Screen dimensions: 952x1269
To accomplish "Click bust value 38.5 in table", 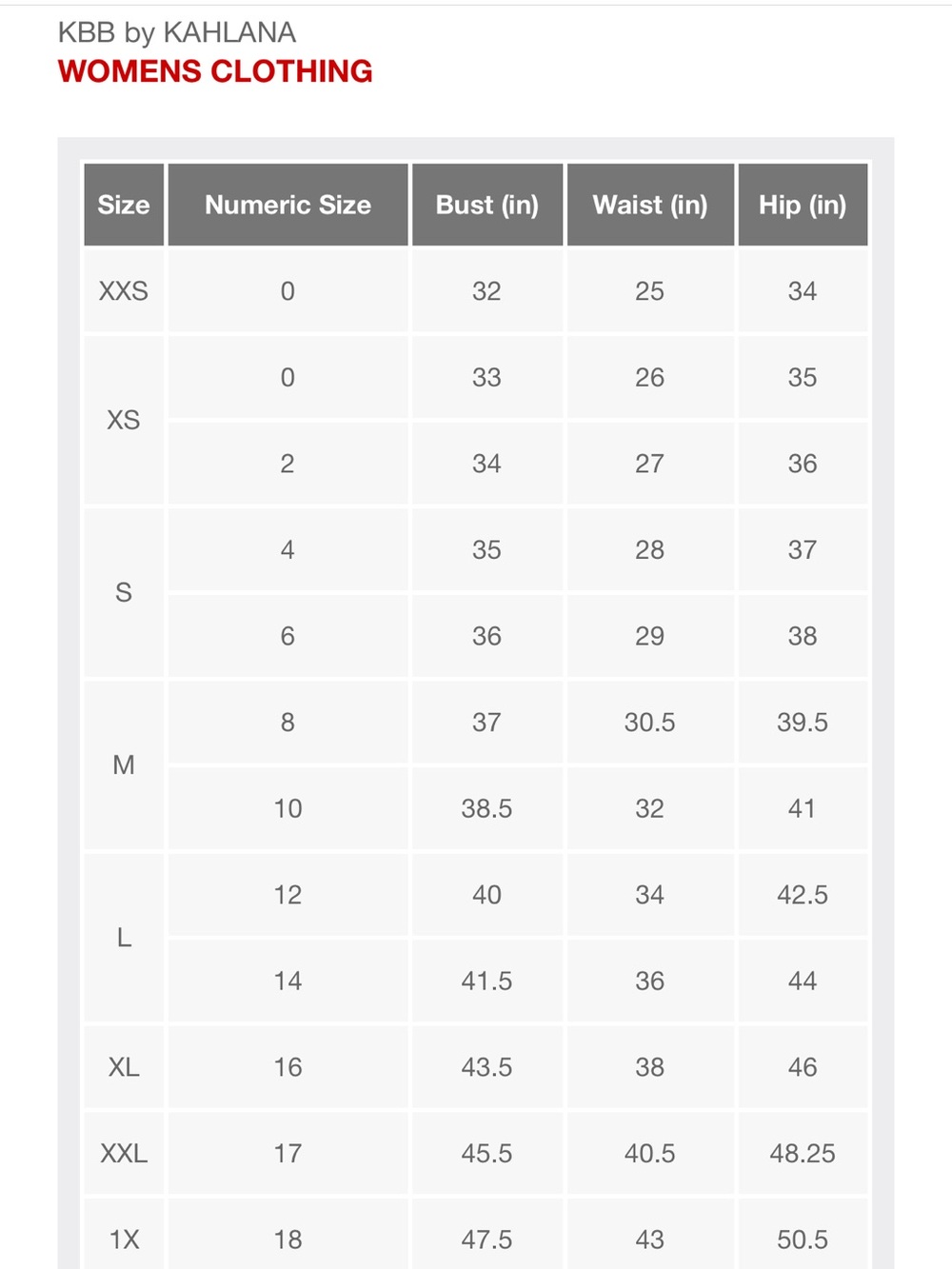I will pos(486,809).
